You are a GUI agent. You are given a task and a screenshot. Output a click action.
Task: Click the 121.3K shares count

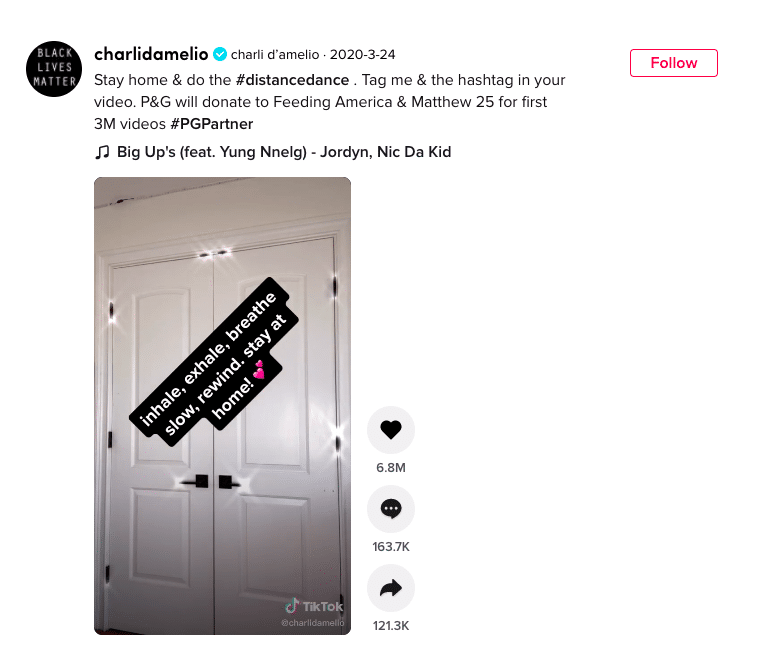(x=391, y=626)
